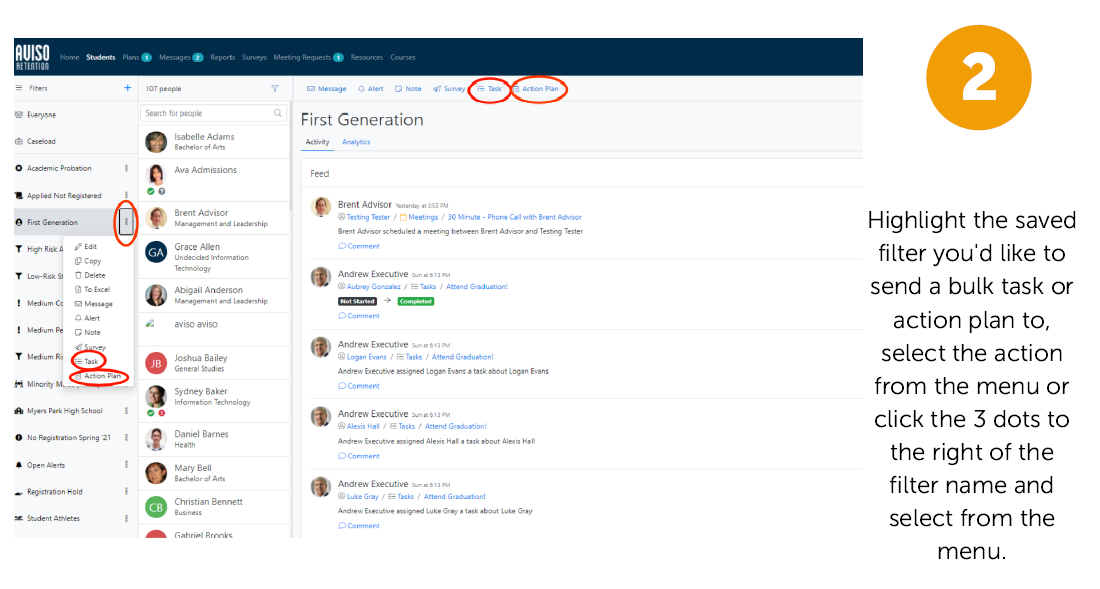1100x589 pixels.
Task: Click the Completed status badge
Action: (416, 302)
